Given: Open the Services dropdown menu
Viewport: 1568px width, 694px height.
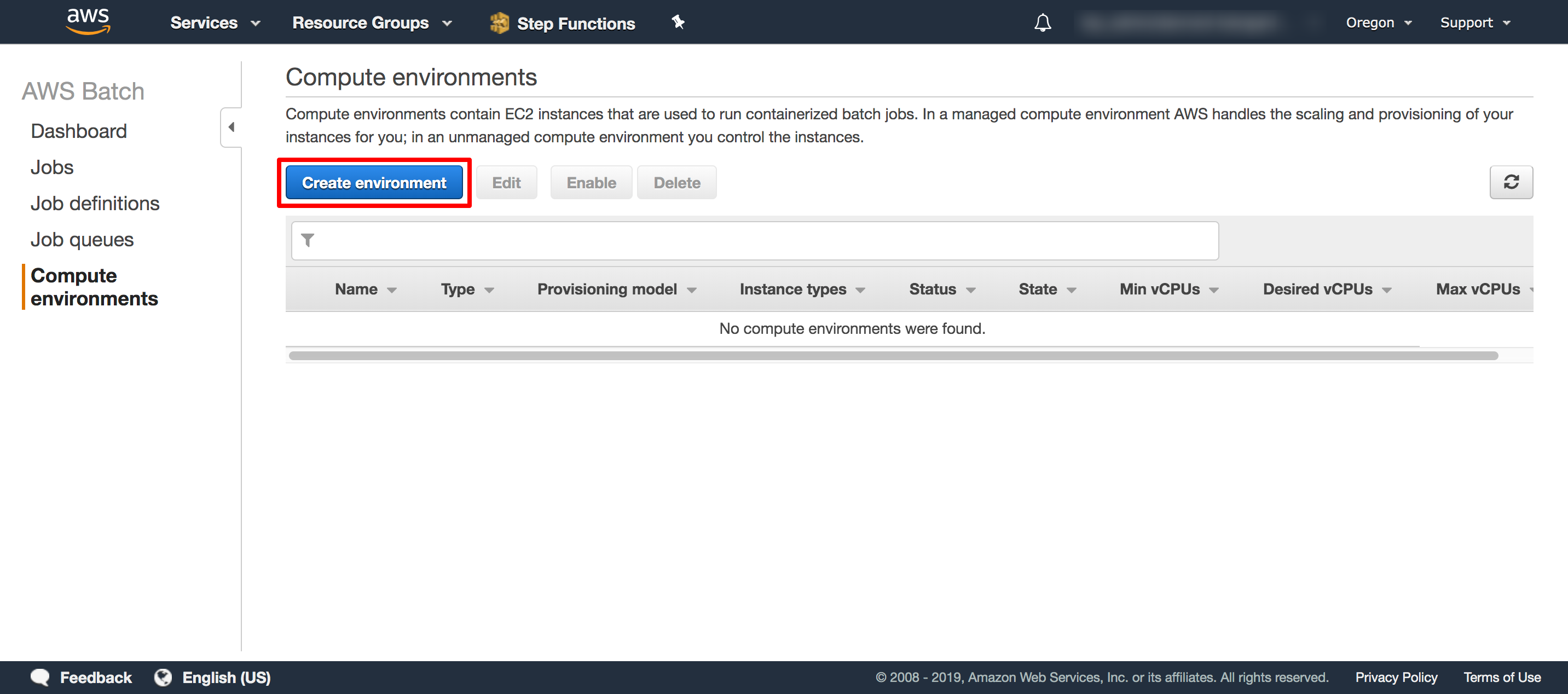Looking at the screenshot, I should pos(216,23).
